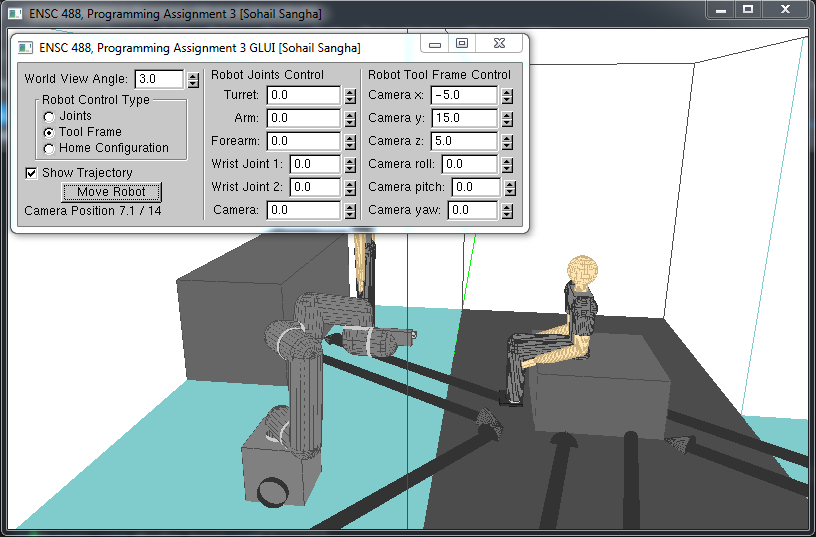Maximize the main ENSC 488 window
816x537 pixels.
tap(748, 9)
